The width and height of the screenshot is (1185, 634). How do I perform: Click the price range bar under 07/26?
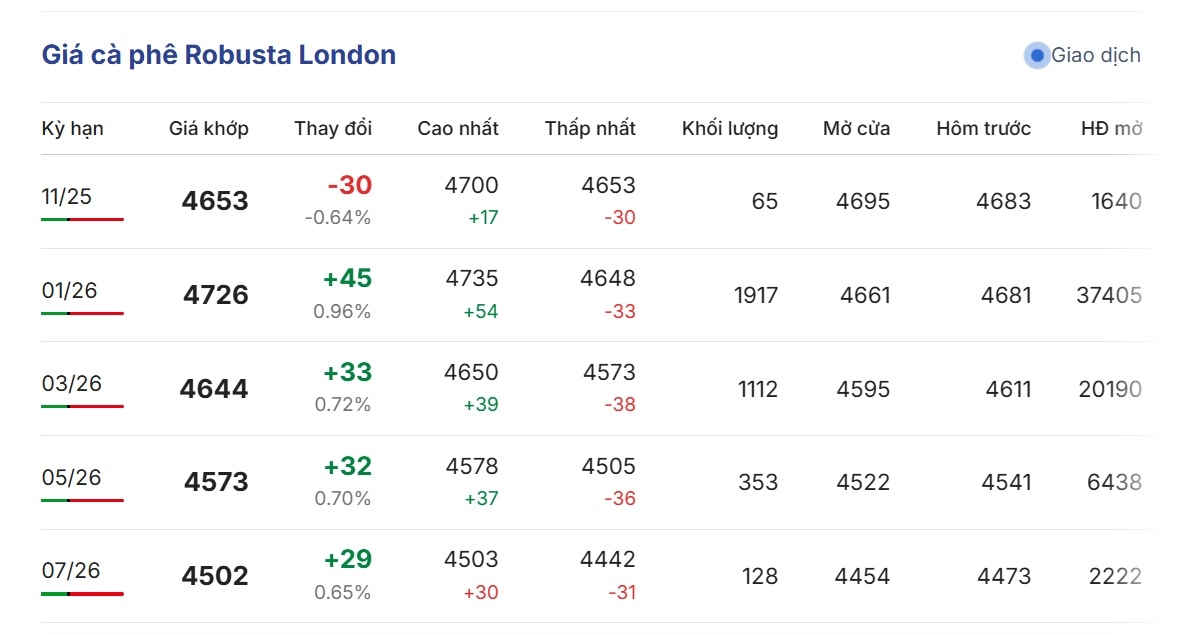(x=82, y=594)
